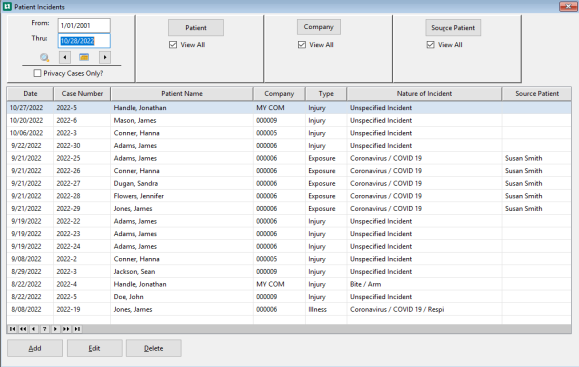Click the Patient filter button
This screenshot has height=367, width=579.
click(x=196, y=28)
